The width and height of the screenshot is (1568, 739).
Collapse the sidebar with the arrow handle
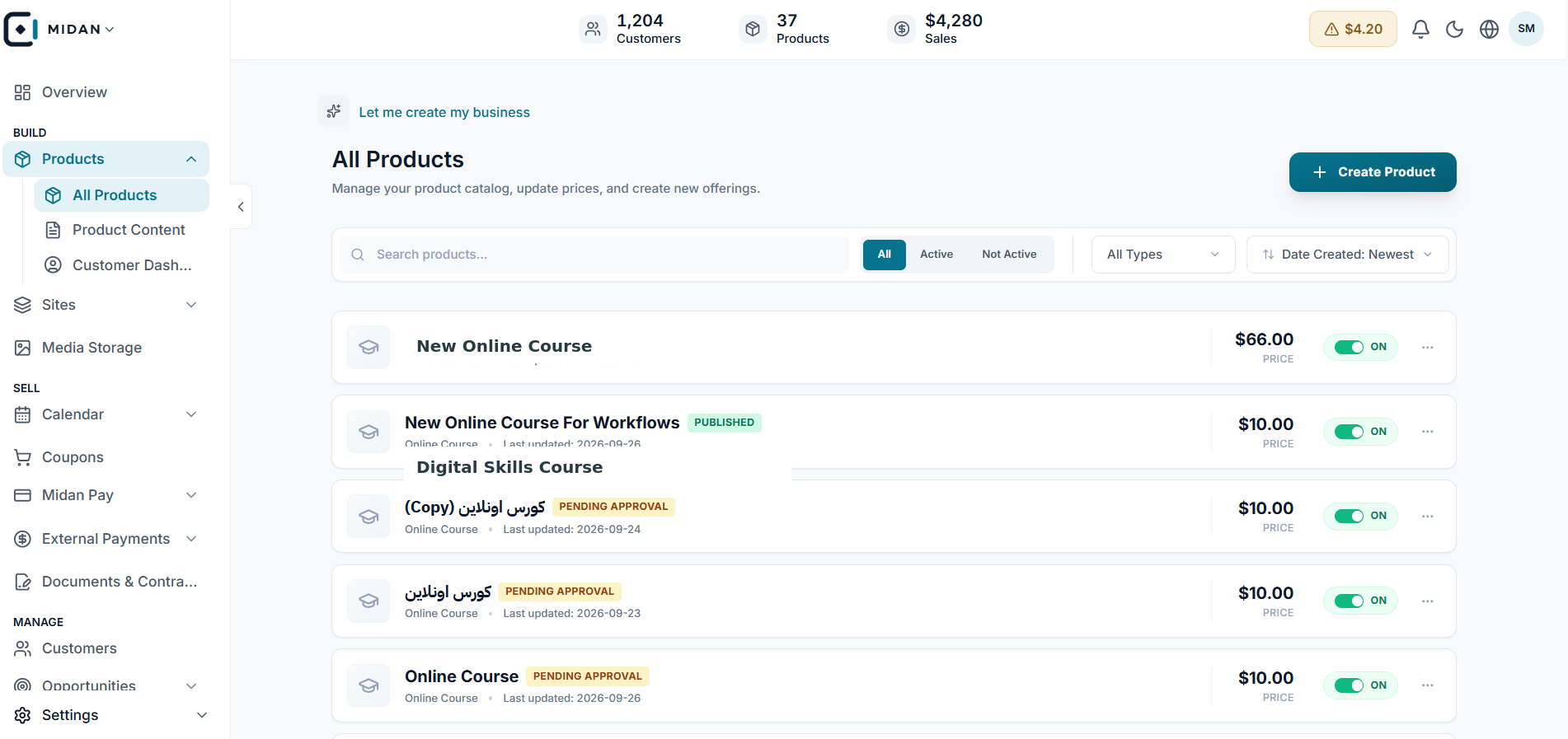(241, 207)
